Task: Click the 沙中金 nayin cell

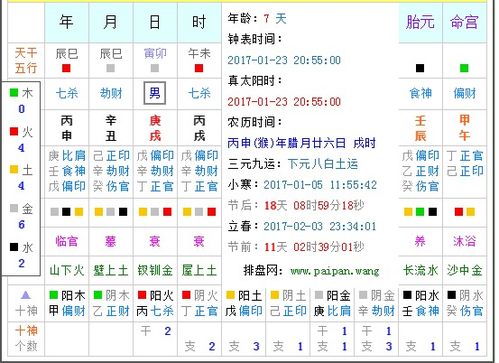Action: coord(464,270)
